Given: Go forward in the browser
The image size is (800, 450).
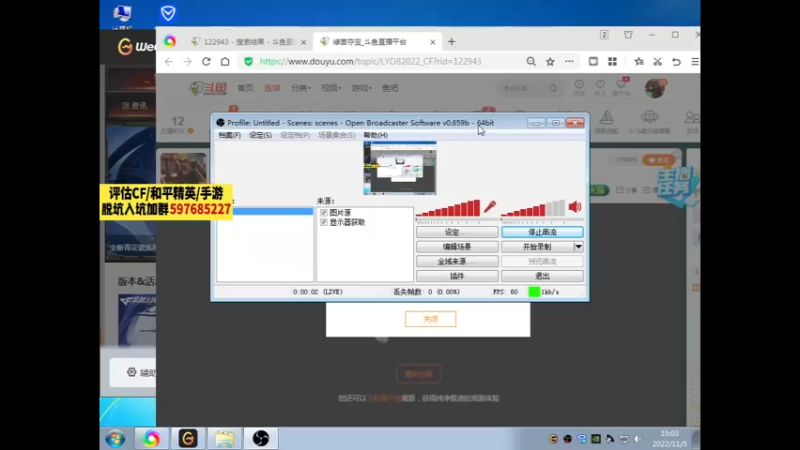Looking at the screenshot, I should pos(187,62).
